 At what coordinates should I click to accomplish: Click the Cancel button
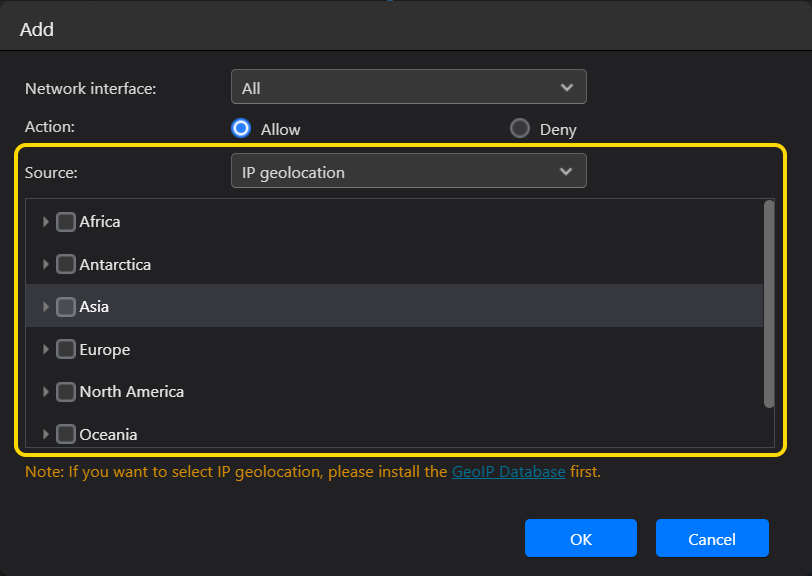point(712,538)
